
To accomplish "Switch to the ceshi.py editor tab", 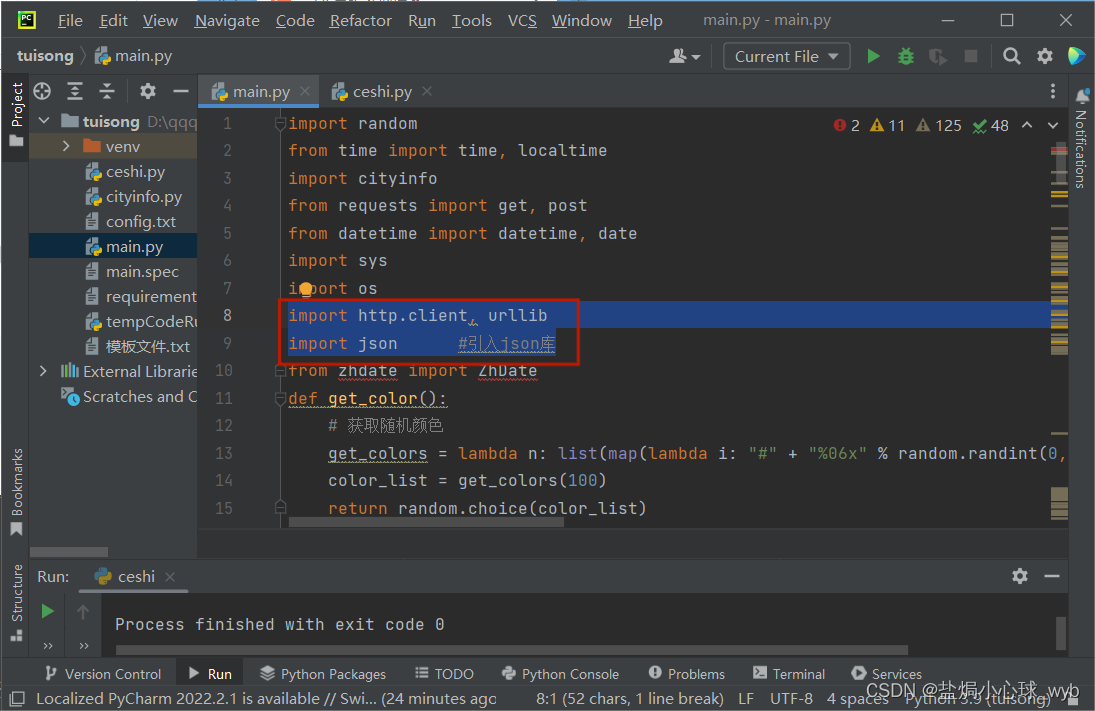I will pyautogui.click(x=382, y=91).
